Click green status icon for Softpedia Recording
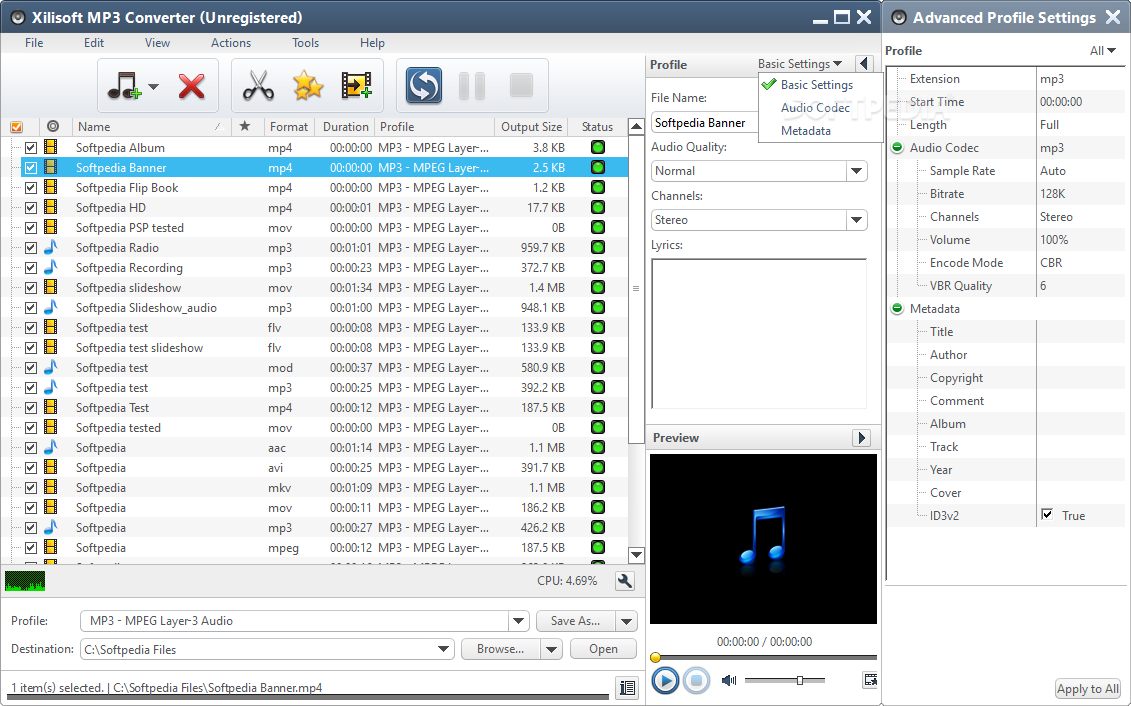This screenshot has width=1131, height=706. pyautogui.click(x=597, y=268)
